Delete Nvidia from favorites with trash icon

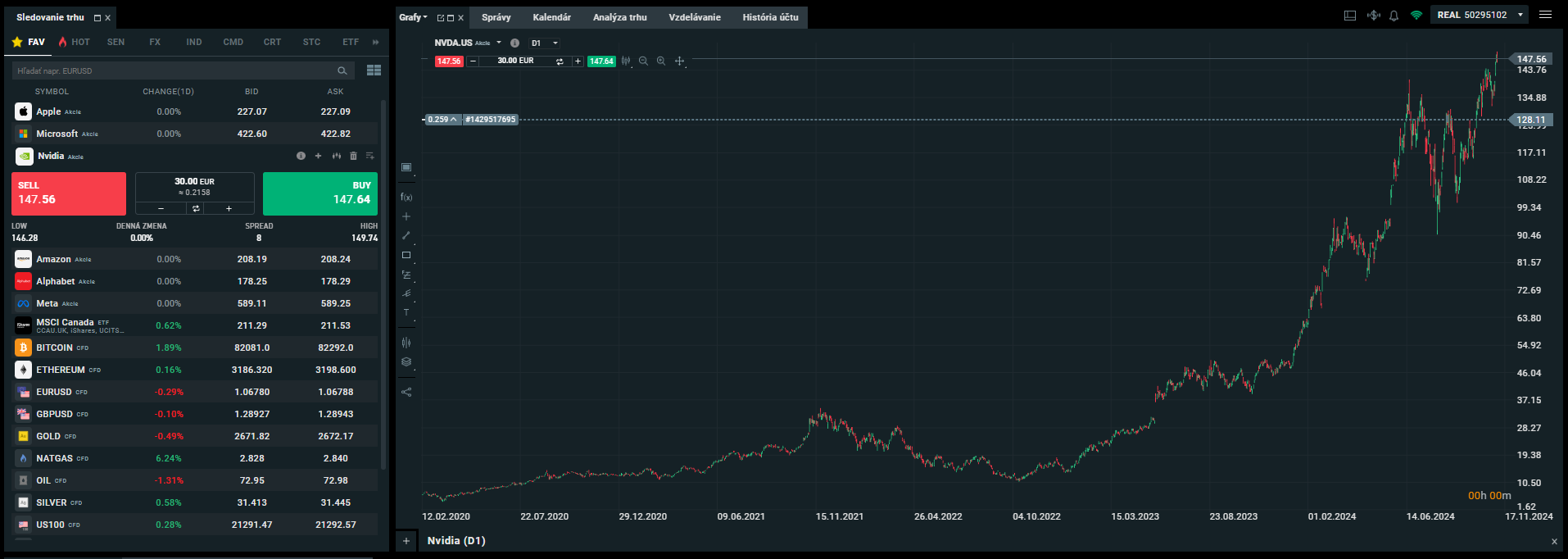point(353,156)
